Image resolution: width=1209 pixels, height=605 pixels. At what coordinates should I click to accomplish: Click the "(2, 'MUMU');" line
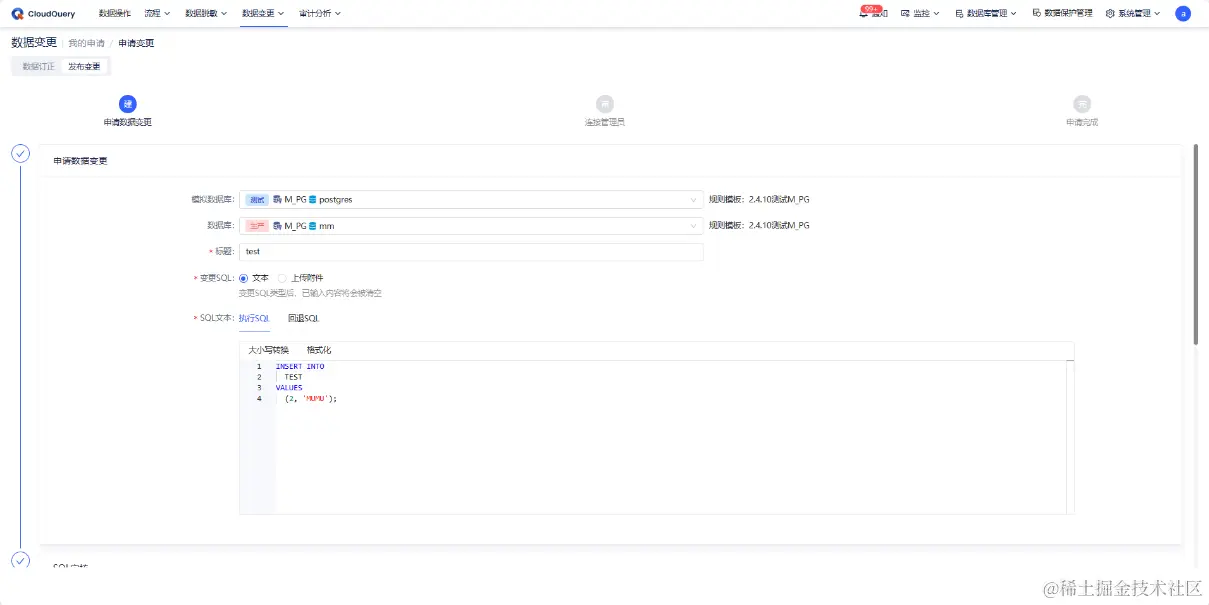pos(311,399)
